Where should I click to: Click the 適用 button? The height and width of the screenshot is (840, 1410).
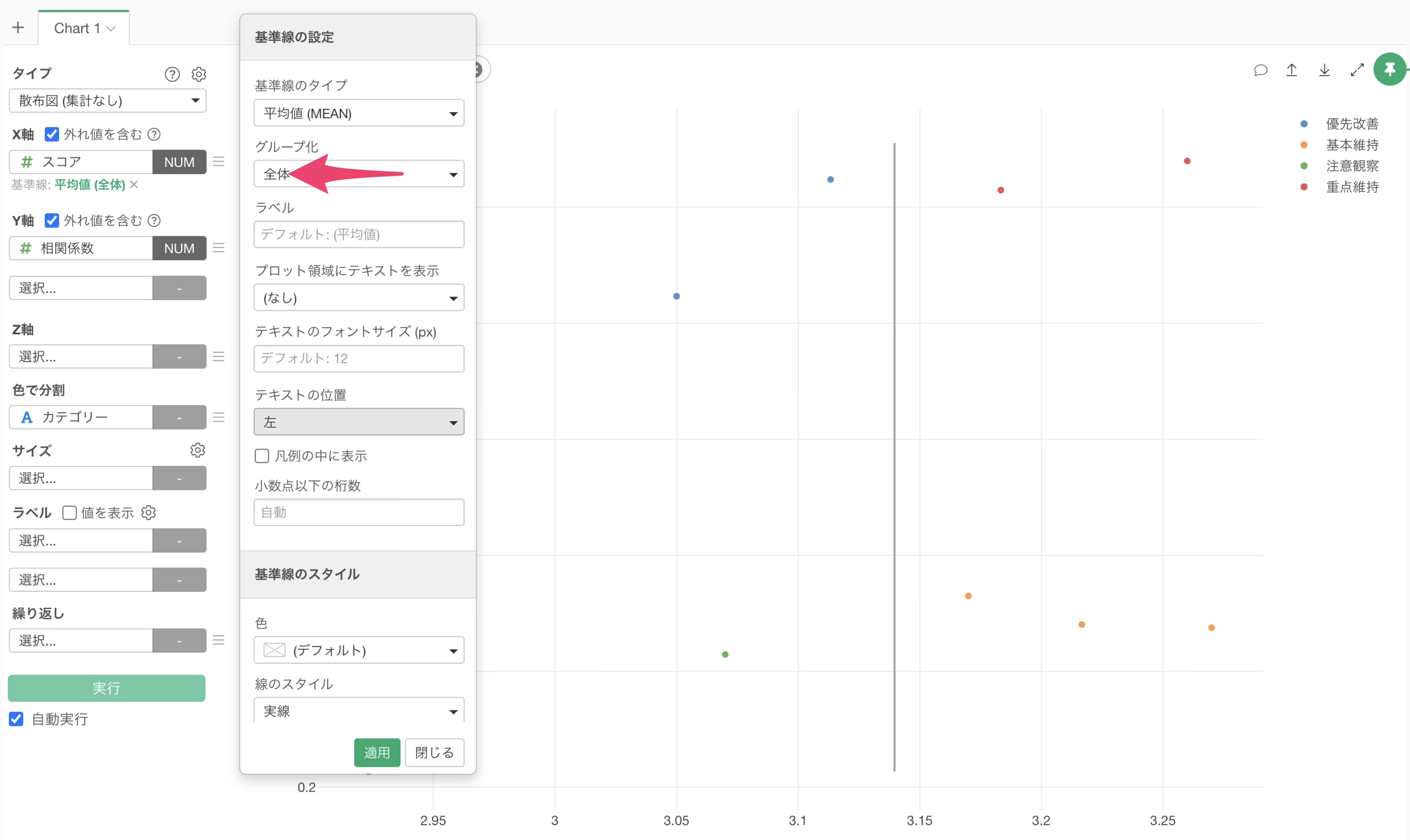coord(377,752)
